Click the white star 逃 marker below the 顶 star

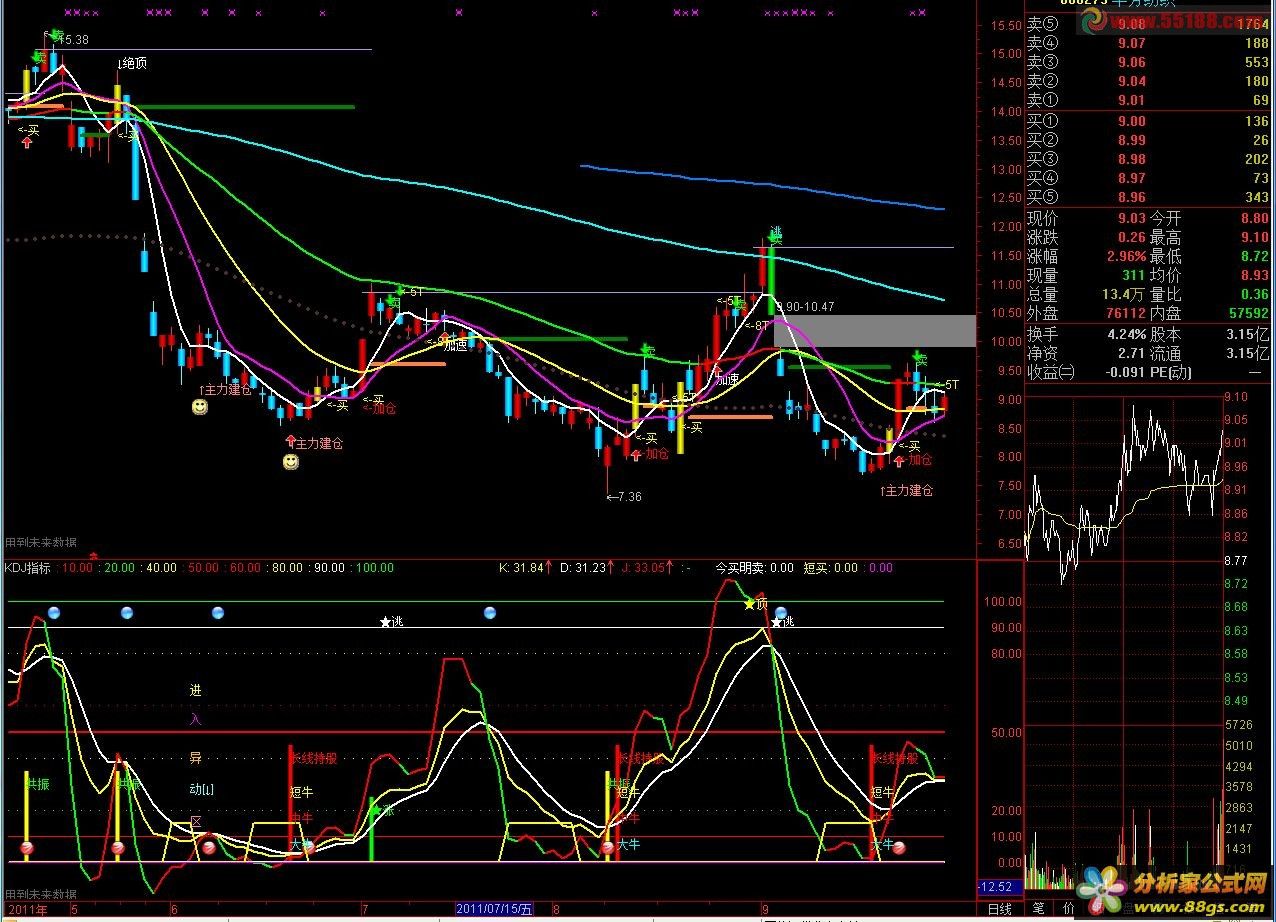776,622
